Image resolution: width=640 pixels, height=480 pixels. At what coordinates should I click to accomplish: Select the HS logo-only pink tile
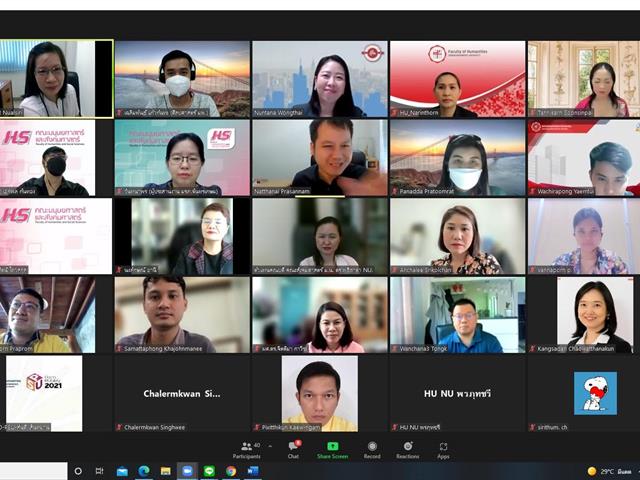(56, 236)
